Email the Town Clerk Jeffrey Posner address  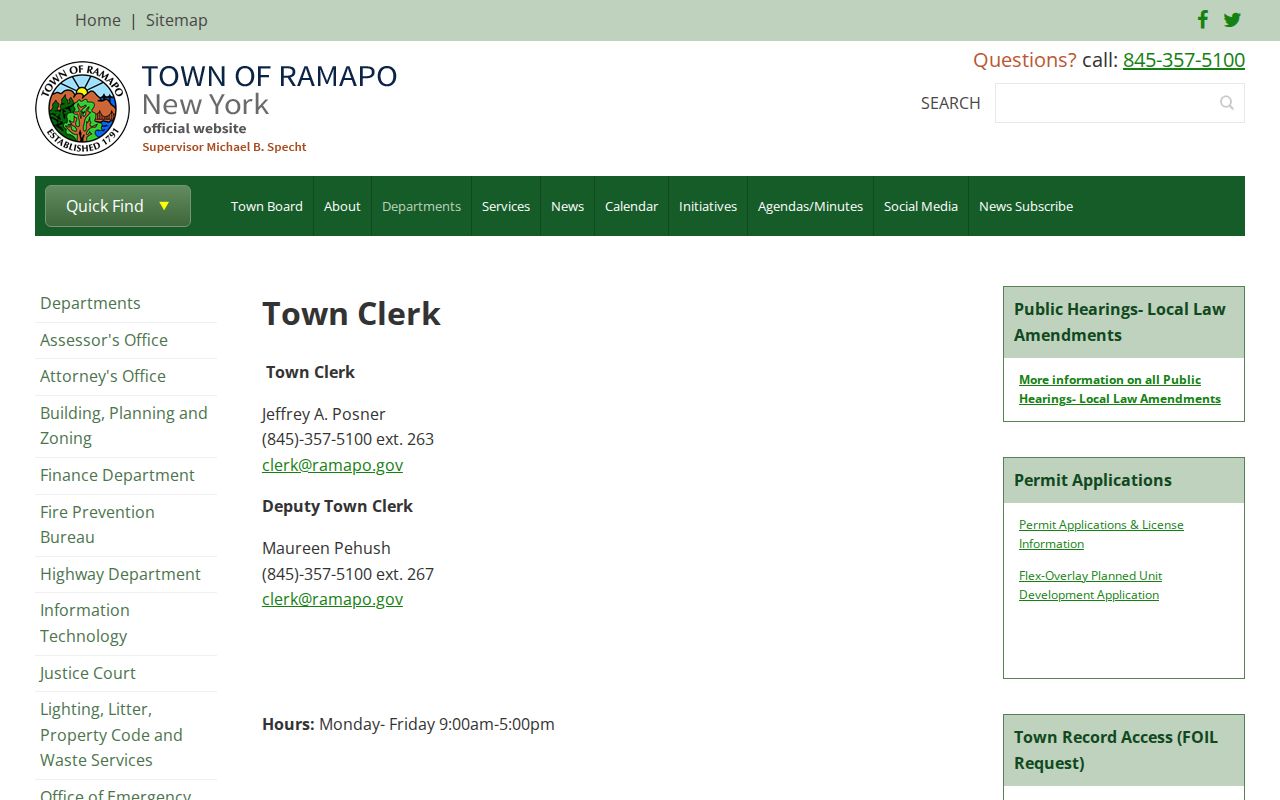(332, 465)
